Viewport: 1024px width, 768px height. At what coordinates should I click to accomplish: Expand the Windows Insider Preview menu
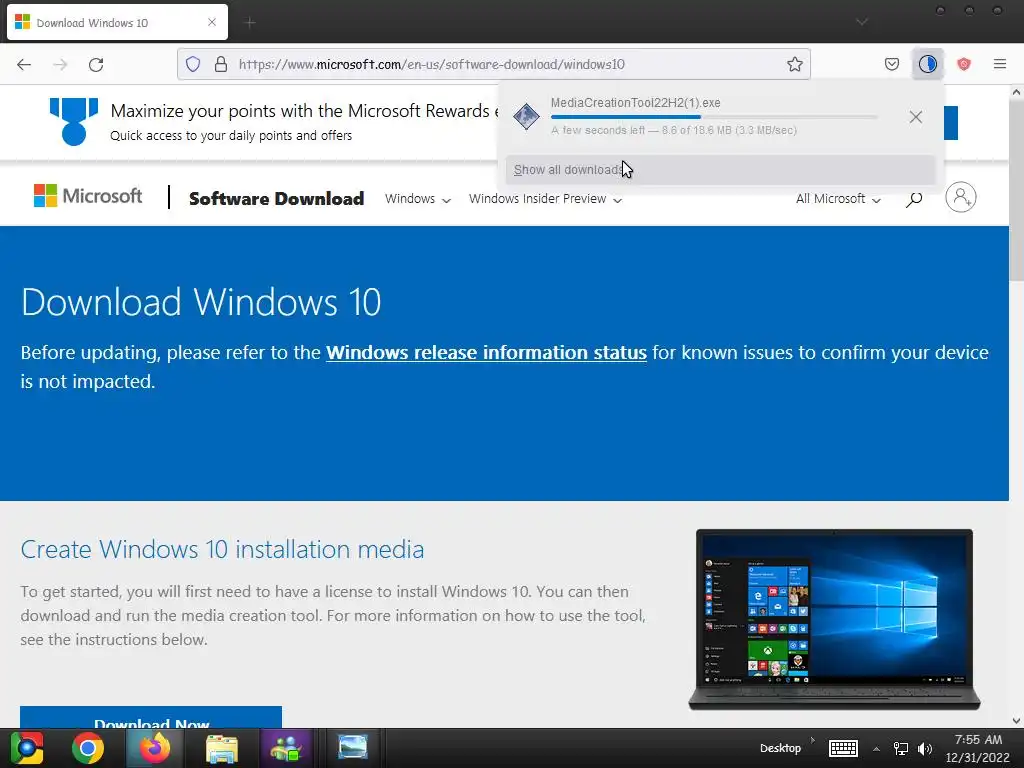tap(545, 199)
